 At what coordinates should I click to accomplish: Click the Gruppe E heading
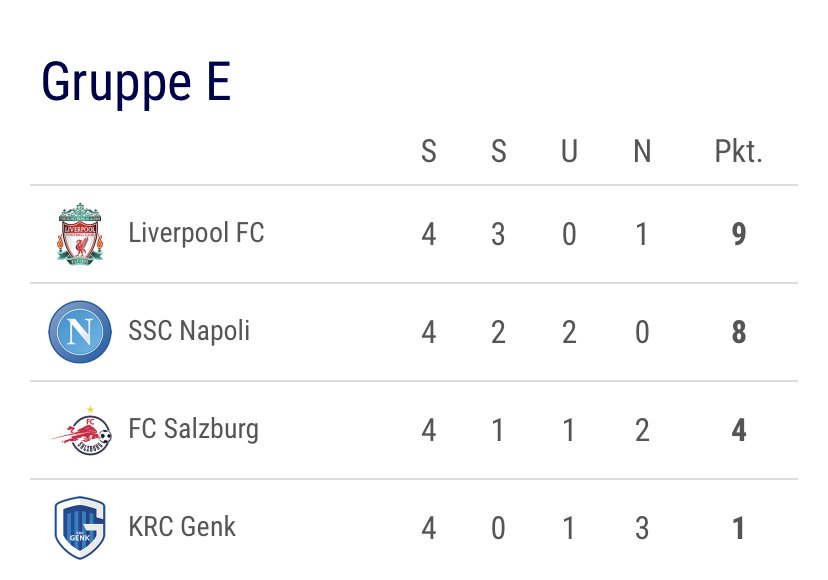click(136, 83)
